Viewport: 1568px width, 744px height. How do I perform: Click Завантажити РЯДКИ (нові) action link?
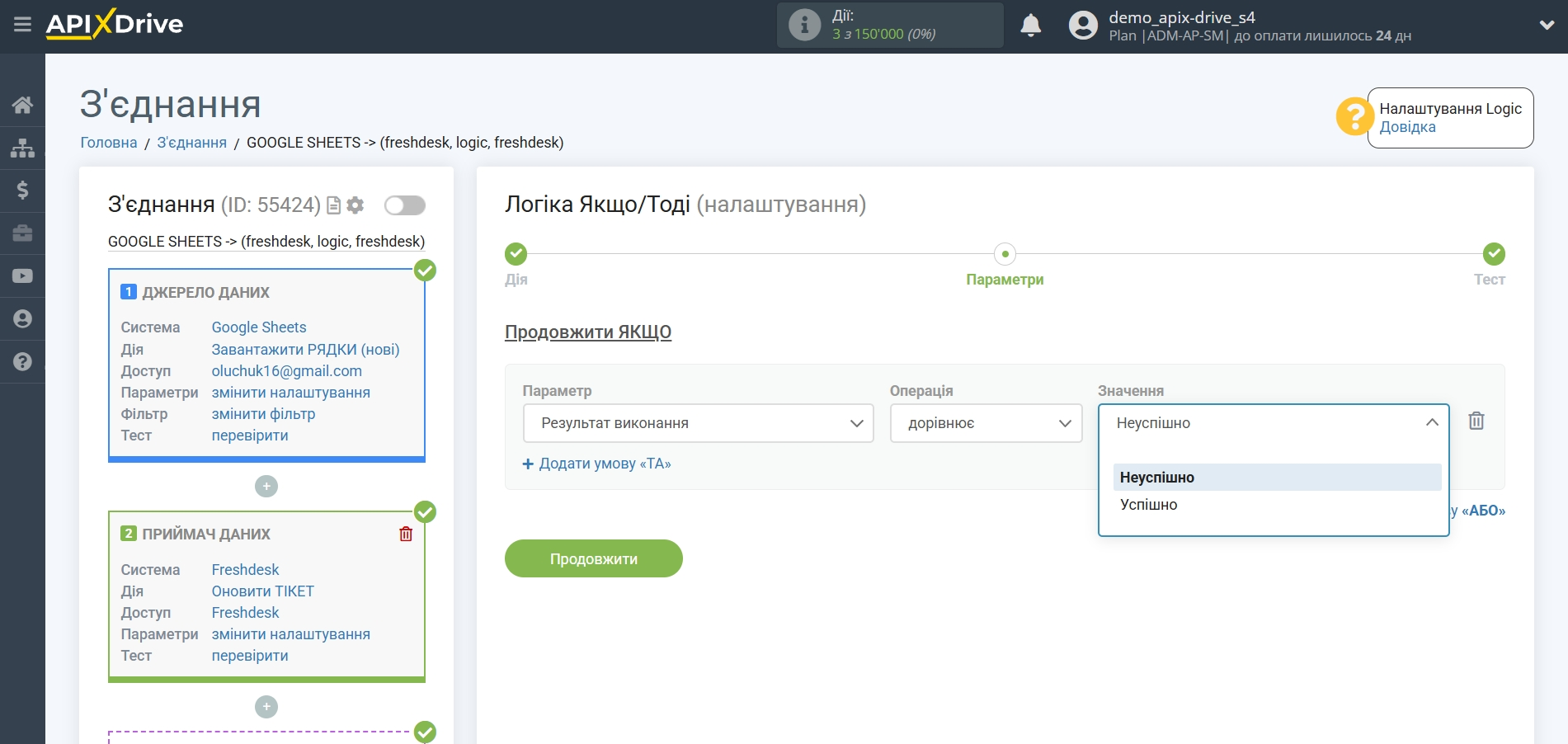coord(305,350)
